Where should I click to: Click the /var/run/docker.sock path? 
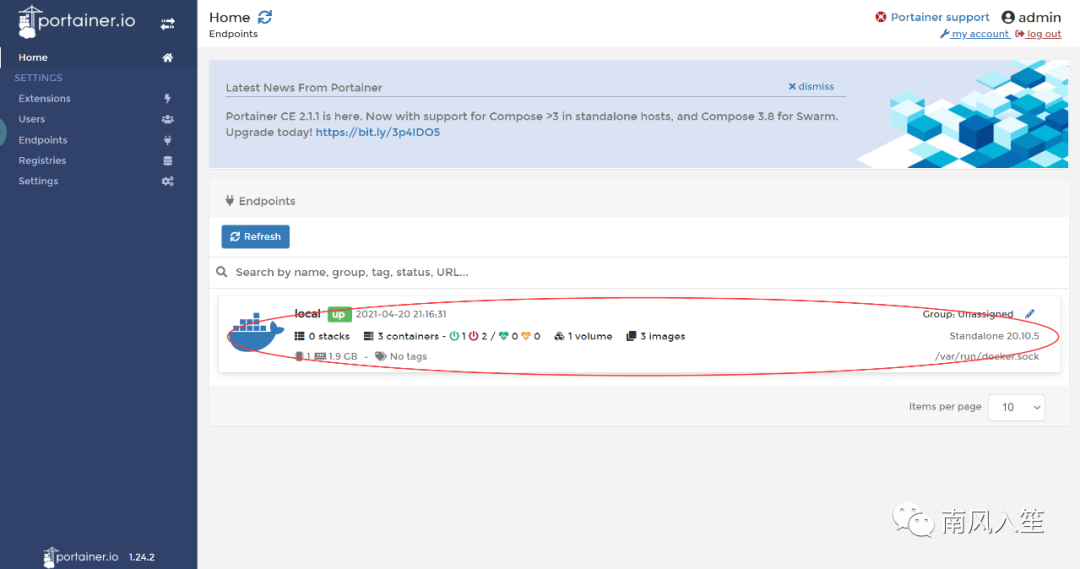click(x=986, y=356)
